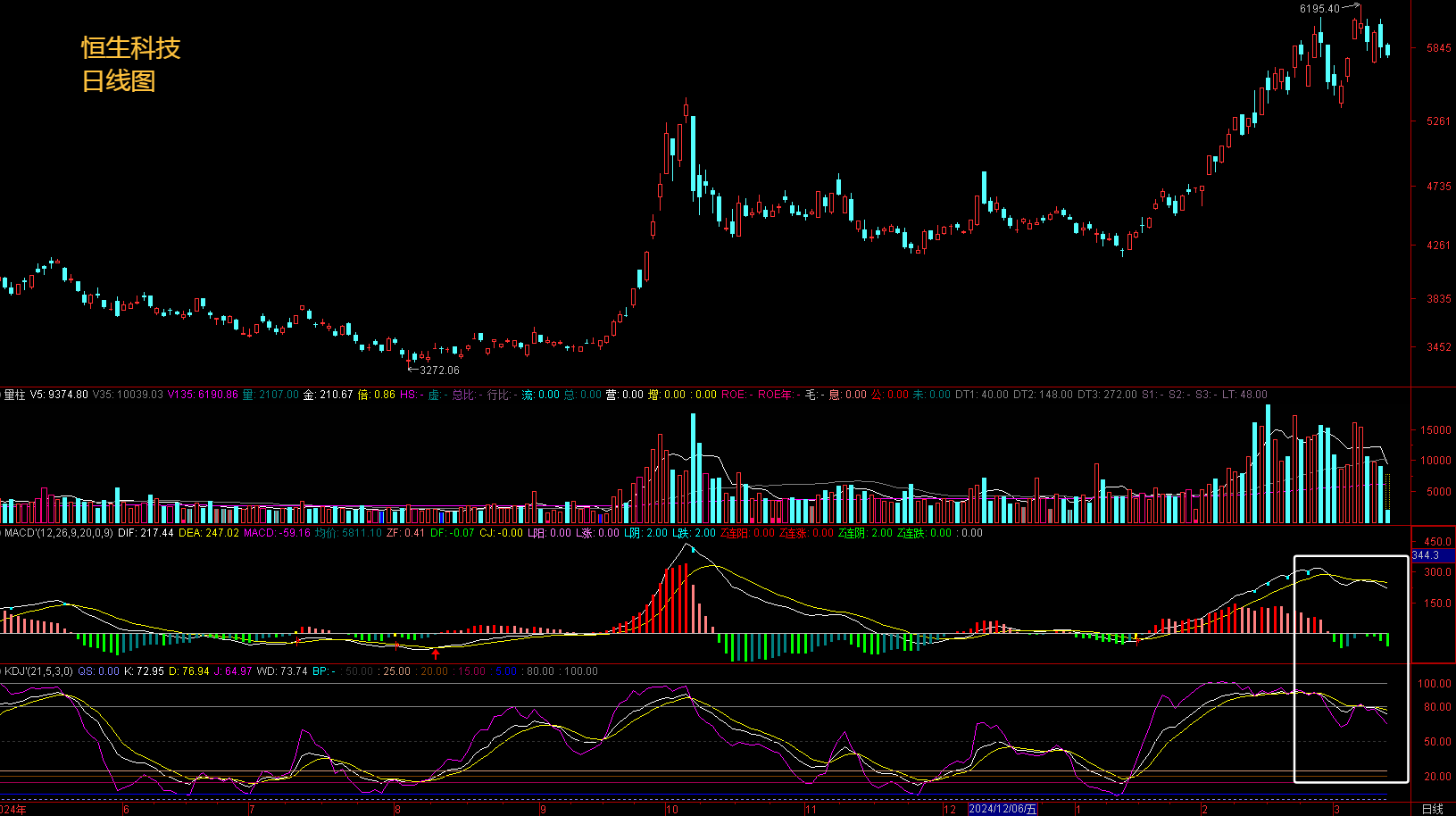Click the D: 76.94 reading
This screenshot has width=1456, height=816.
[189, 671]
